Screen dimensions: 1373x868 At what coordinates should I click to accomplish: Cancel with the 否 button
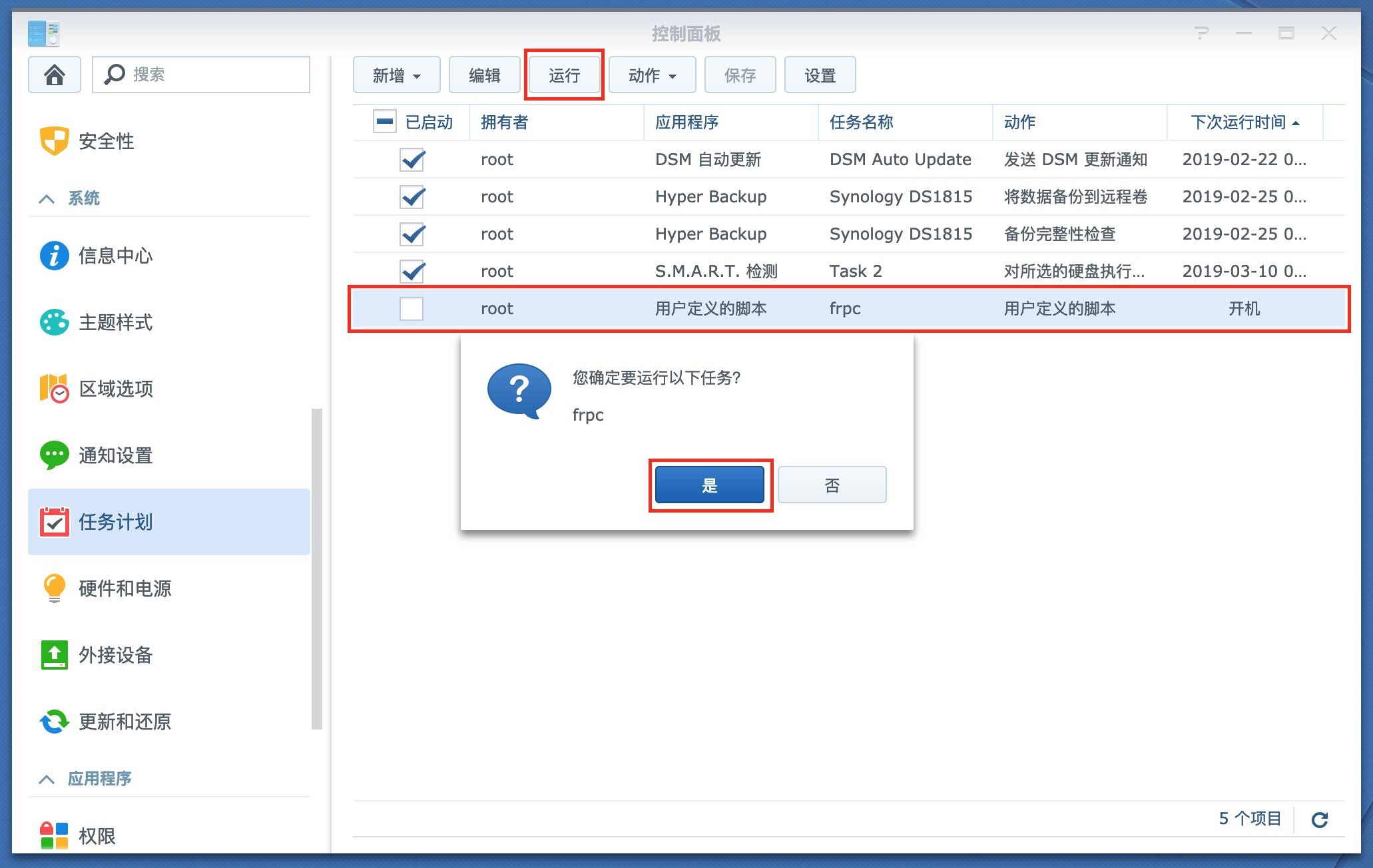pyautogui.click(x=832, y=485)
